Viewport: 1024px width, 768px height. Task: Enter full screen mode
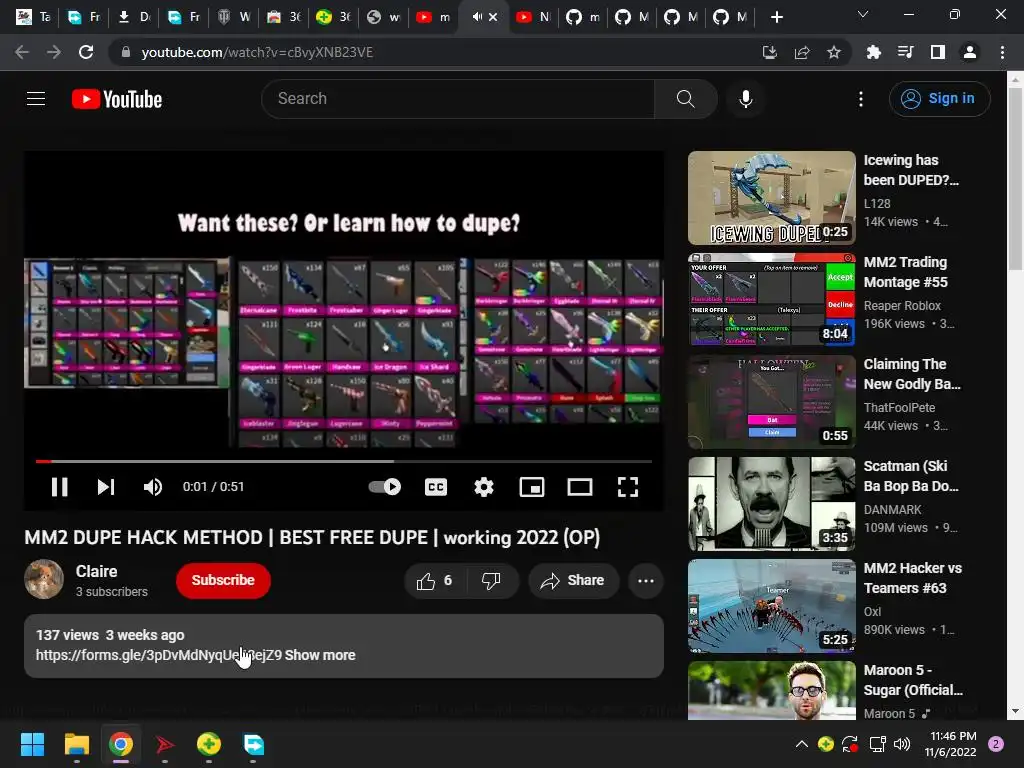pos(628,487)
